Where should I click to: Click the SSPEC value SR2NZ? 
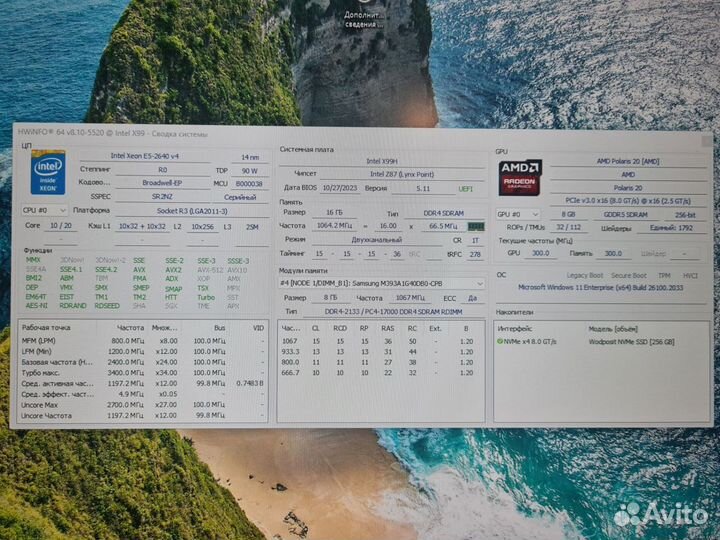point(163,197)
